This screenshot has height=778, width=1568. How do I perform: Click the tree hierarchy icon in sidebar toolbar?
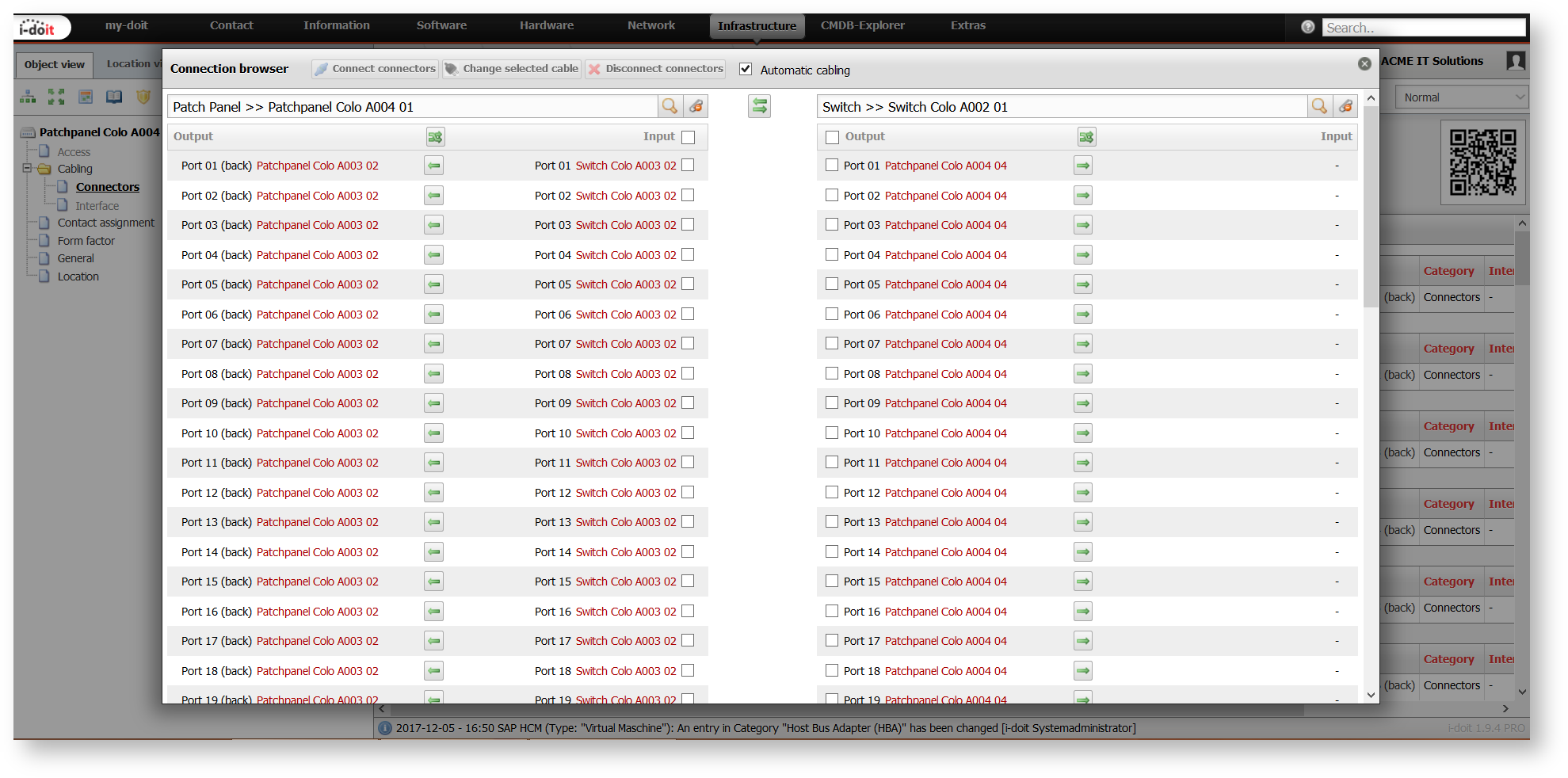coord(28,97)
